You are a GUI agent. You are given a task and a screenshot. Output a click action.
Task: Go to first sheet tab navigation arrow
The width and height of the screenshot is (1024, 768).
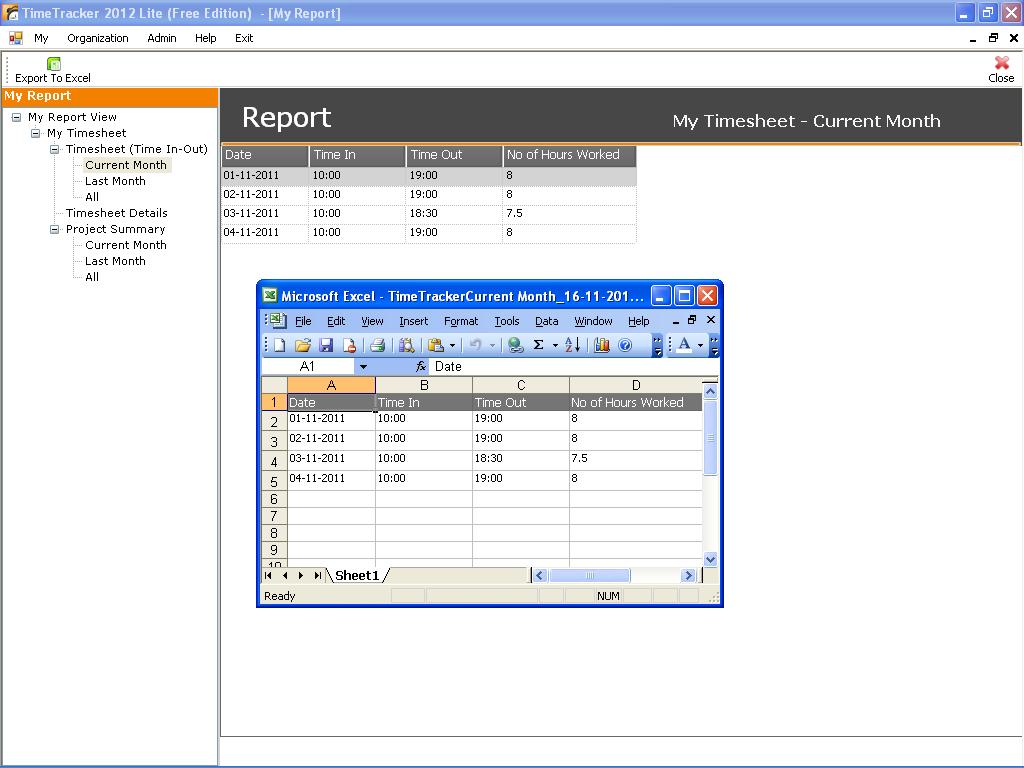coord(268,575)
